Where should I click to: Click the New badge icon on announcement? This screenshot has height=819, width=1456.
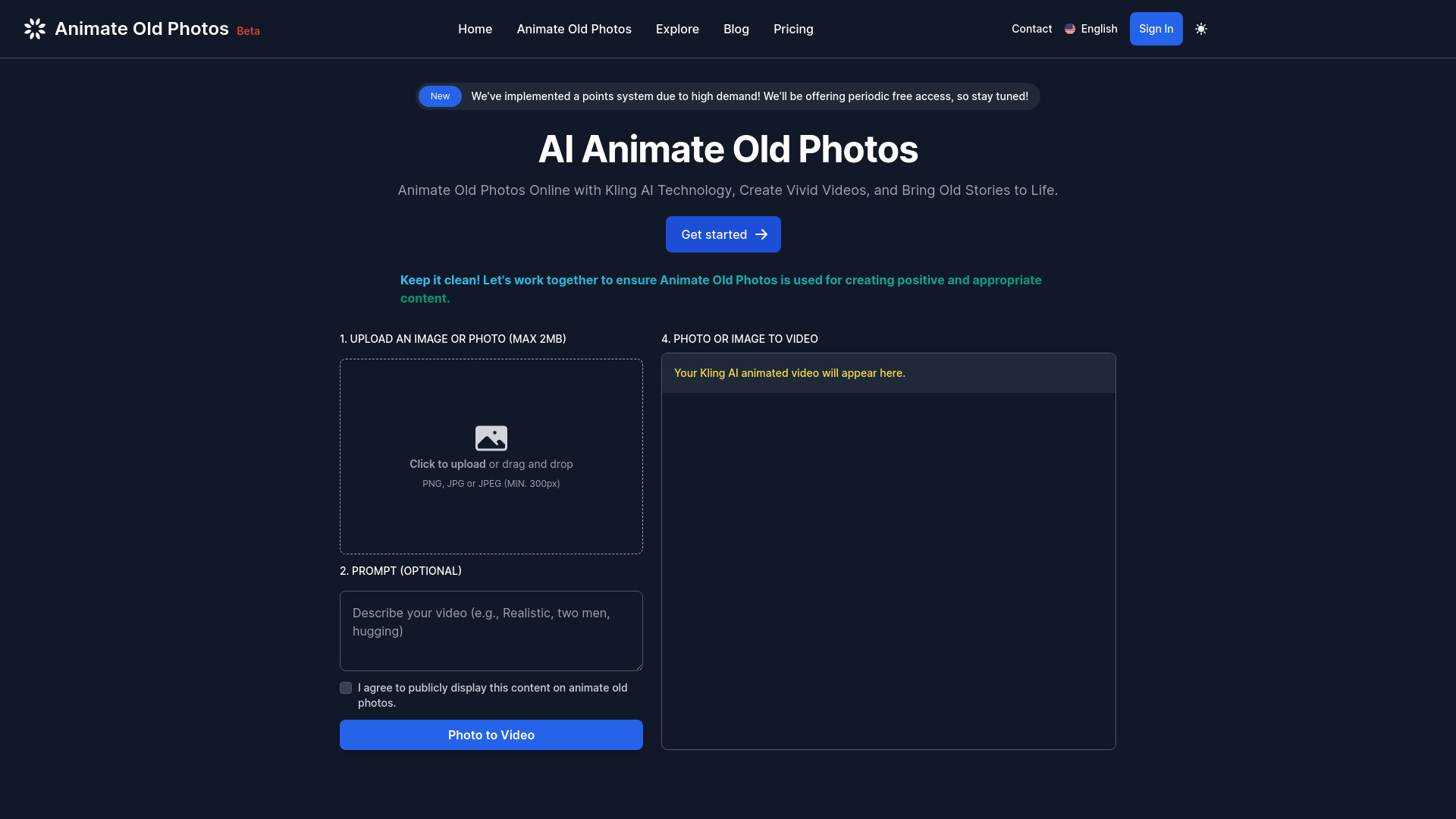tap(439, 95)
